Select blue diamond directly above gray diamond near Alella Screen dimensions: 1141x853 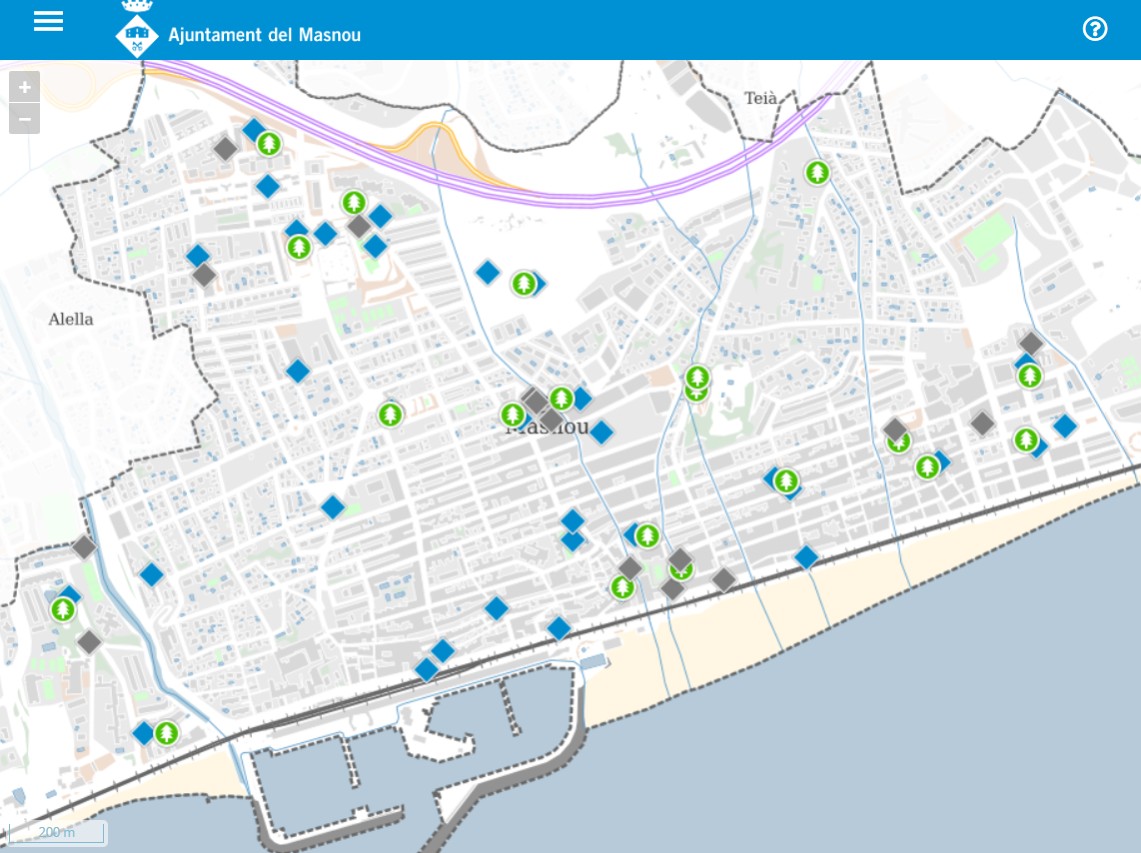[x=198, y=255]
